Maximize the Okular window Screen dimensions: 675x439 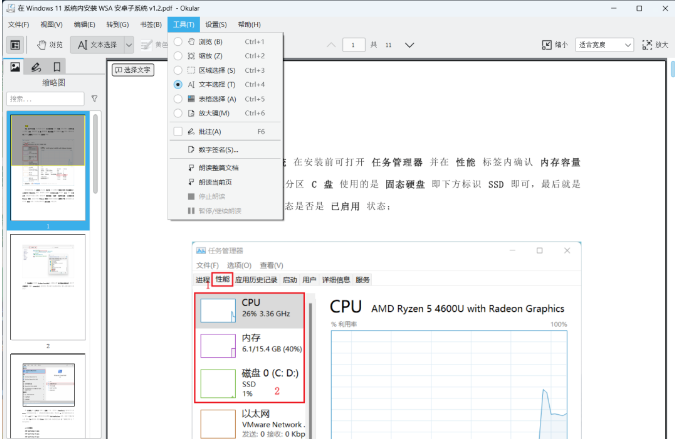(639, 8)
